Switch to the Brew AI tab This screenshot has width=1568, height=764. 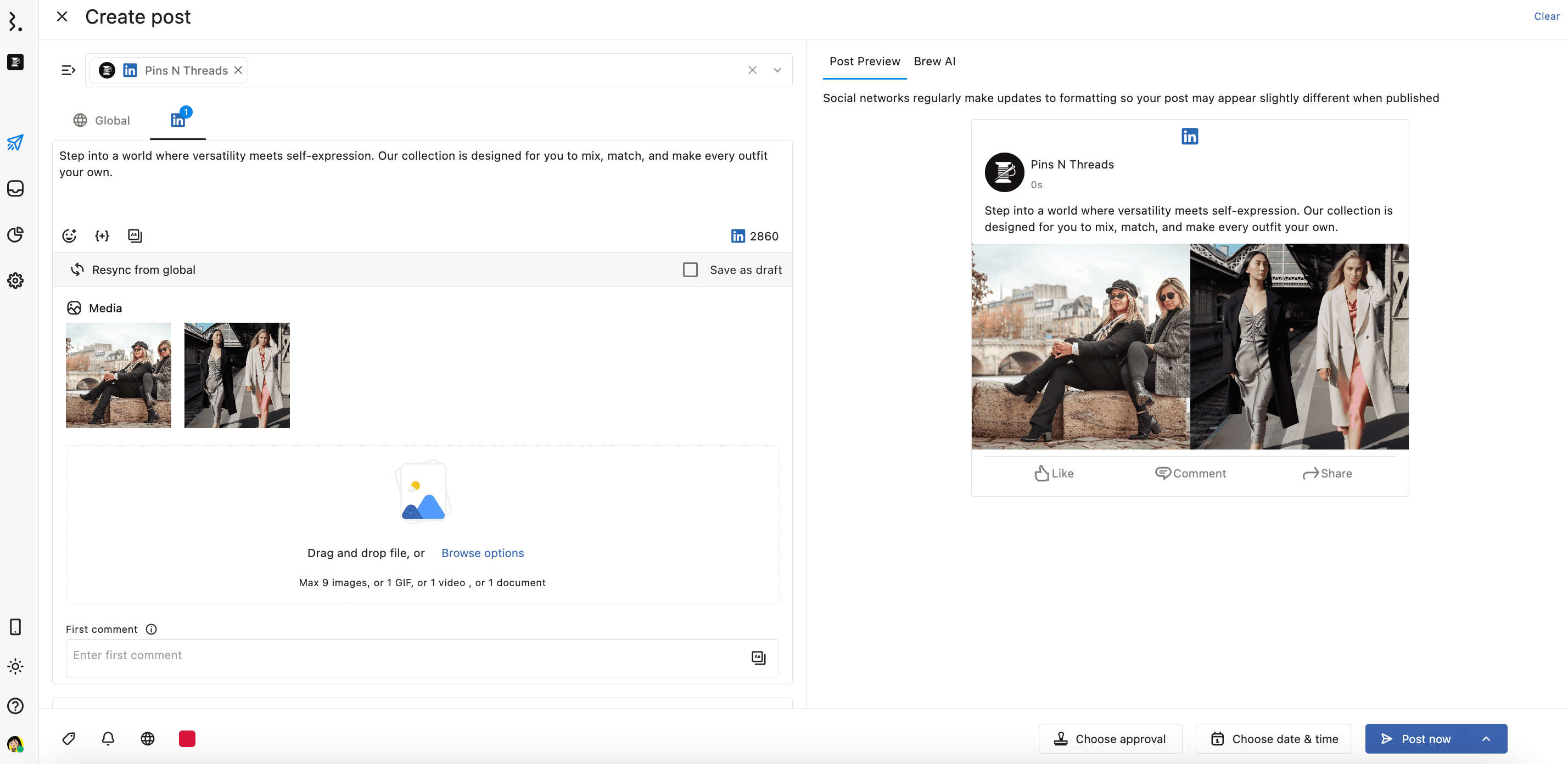[x=934, y=61]
